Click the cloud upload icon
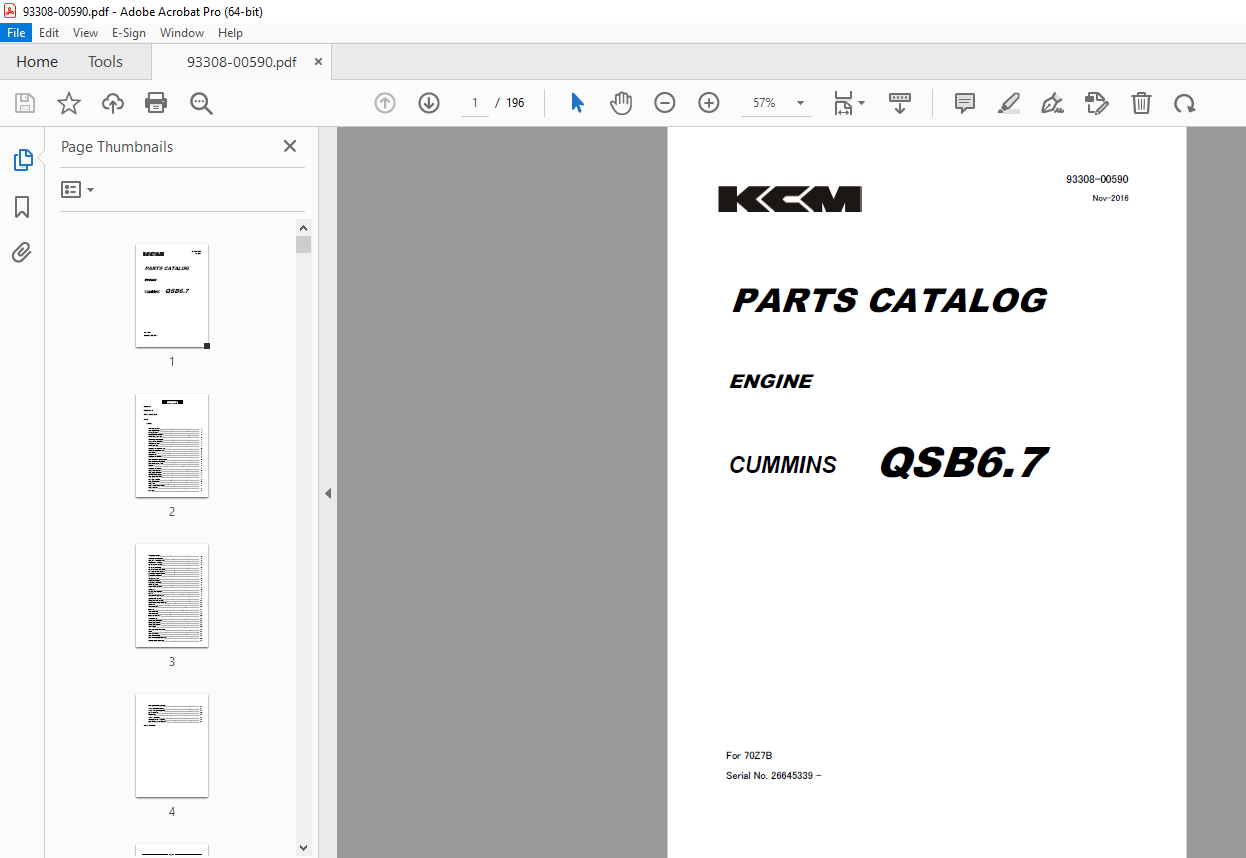 (113, 103)
